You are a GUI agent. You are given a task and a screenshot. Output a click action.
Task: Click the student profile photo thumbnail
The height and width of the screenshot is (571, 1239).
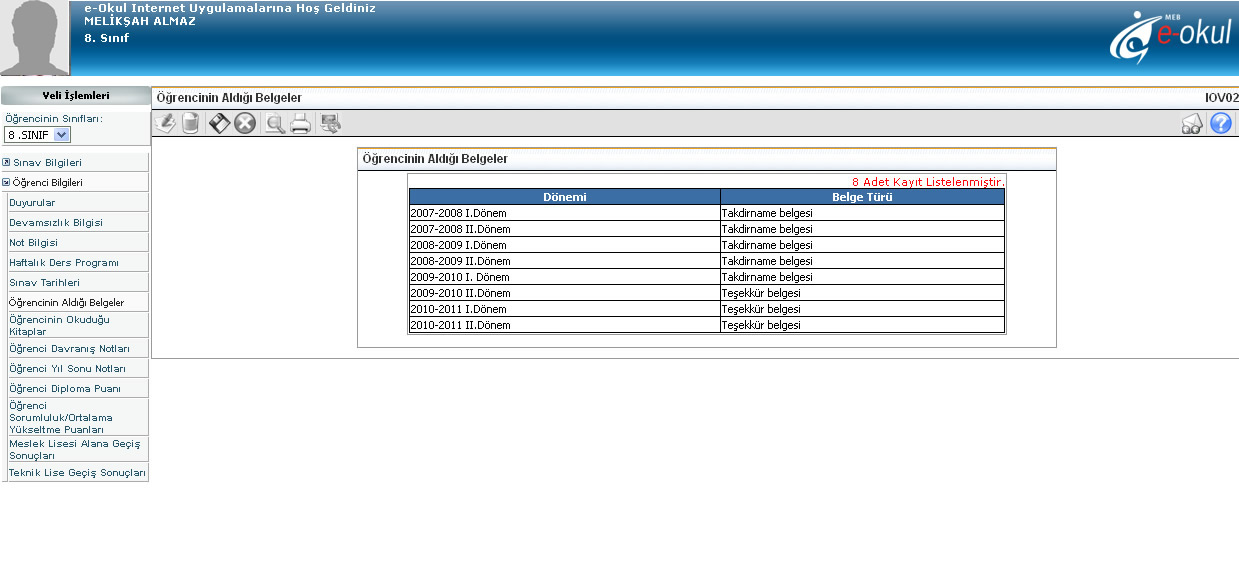[x=35, y=38]
